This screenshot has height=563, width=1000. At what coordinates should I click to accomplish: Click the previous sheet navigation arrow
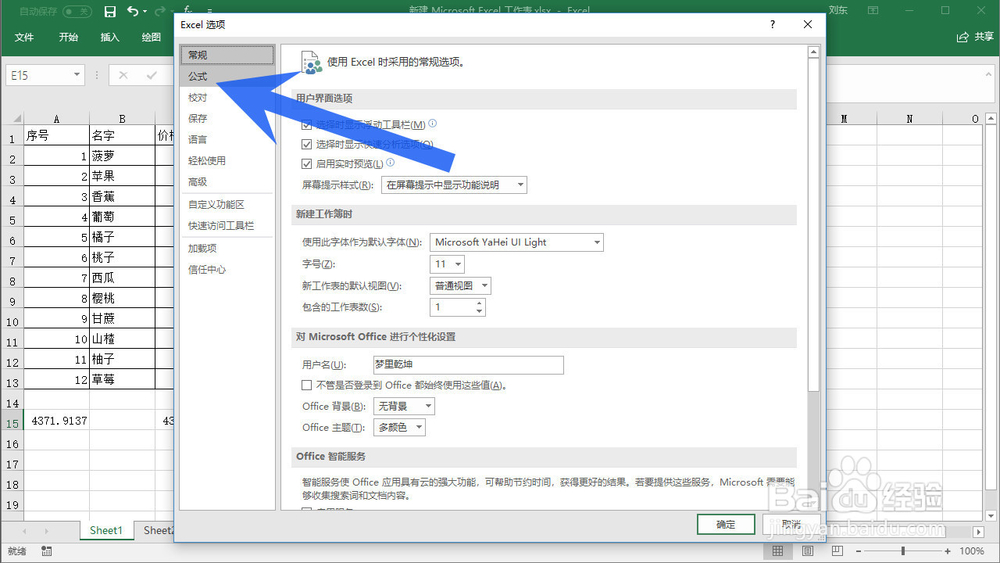click(x=24, y=531)
